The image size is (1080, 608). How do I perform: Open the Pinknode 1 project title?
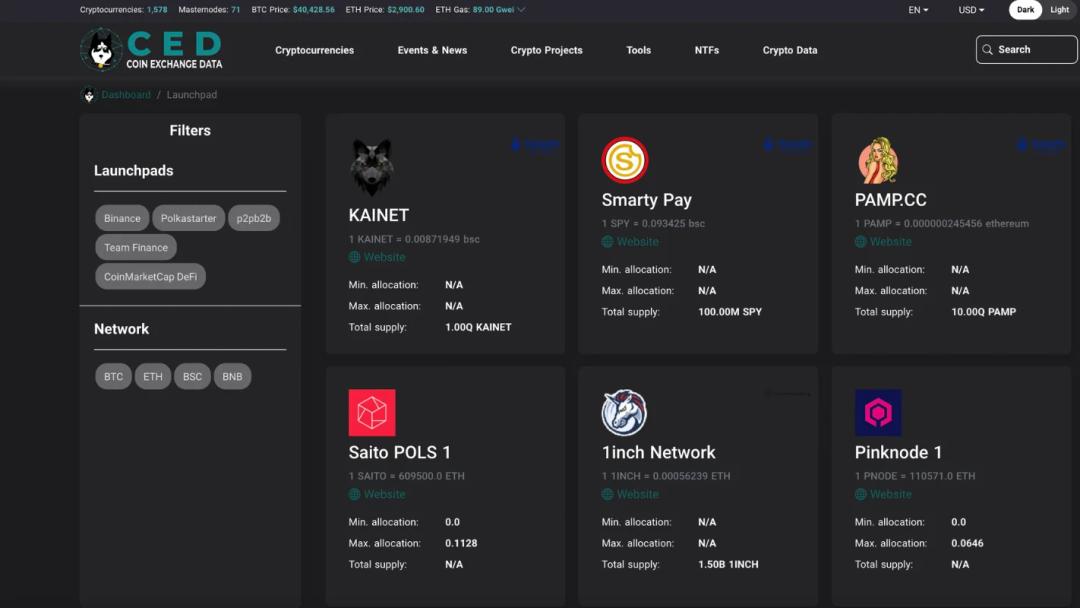point(898,452)
